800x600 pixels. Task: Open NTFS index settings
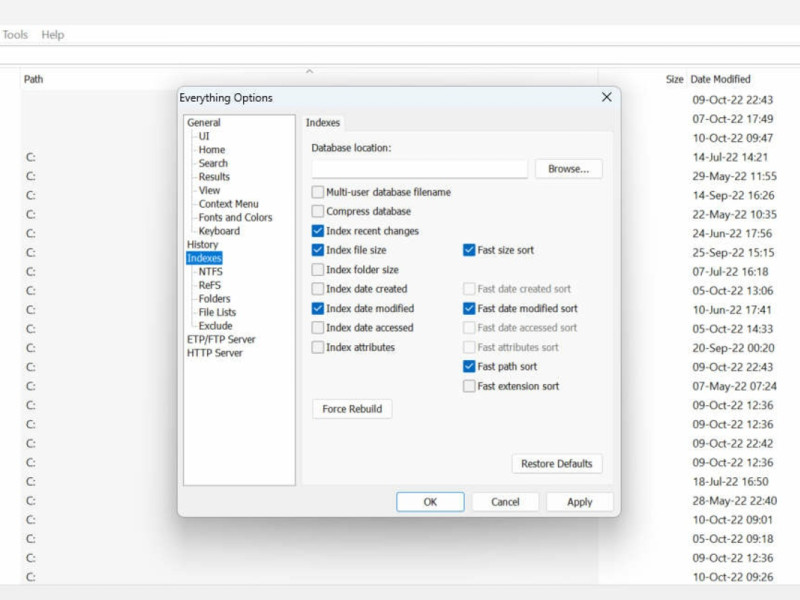click(210, 271)
